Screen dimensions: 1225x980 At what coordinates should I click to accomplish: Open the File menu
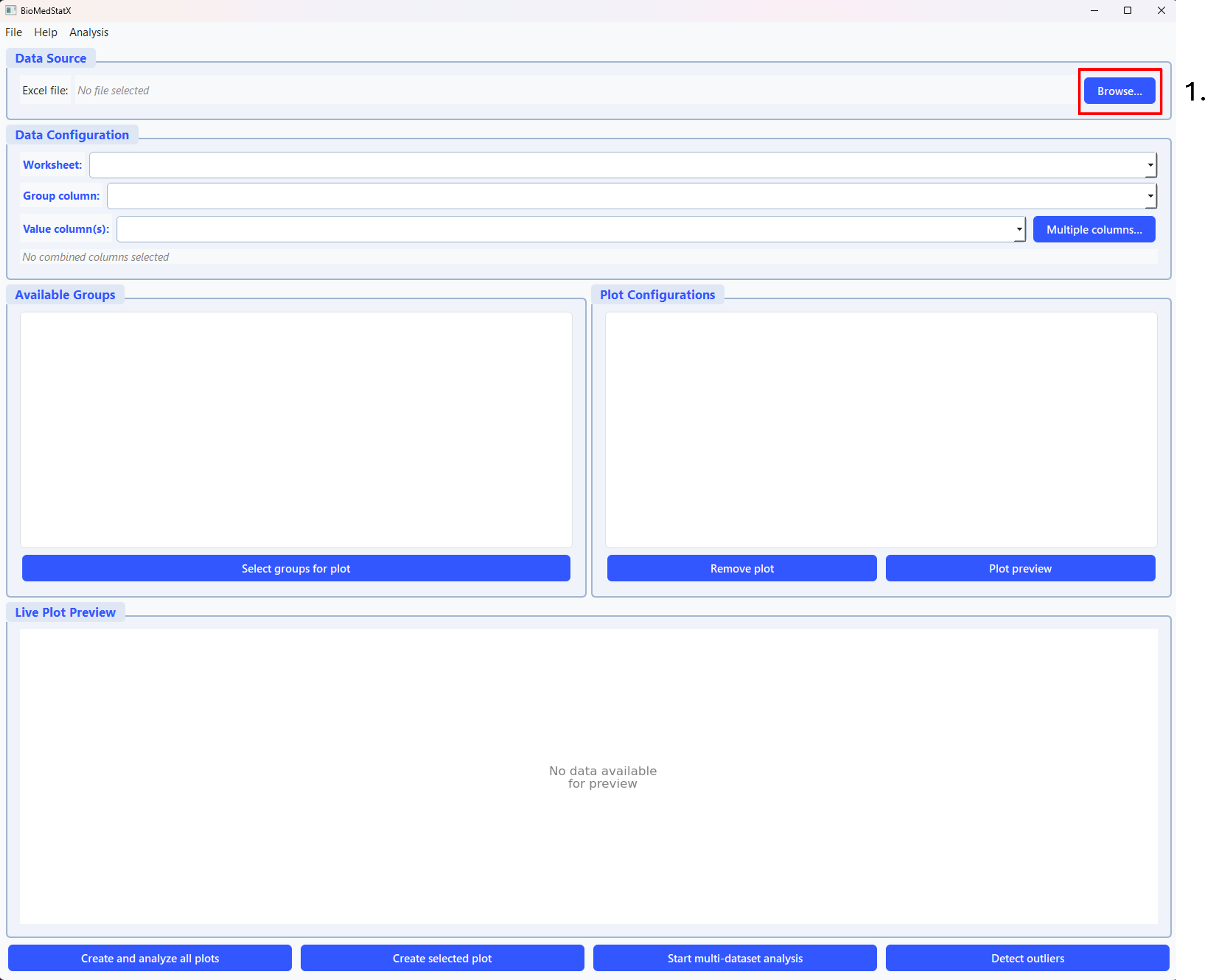click(13, 32)
